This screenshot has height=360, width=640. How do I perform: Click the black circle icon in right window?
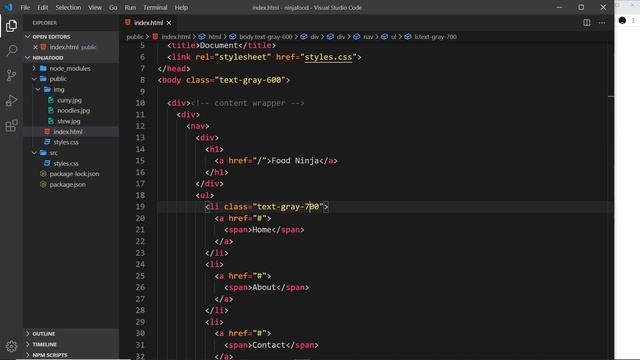click(x=622, y=20)
